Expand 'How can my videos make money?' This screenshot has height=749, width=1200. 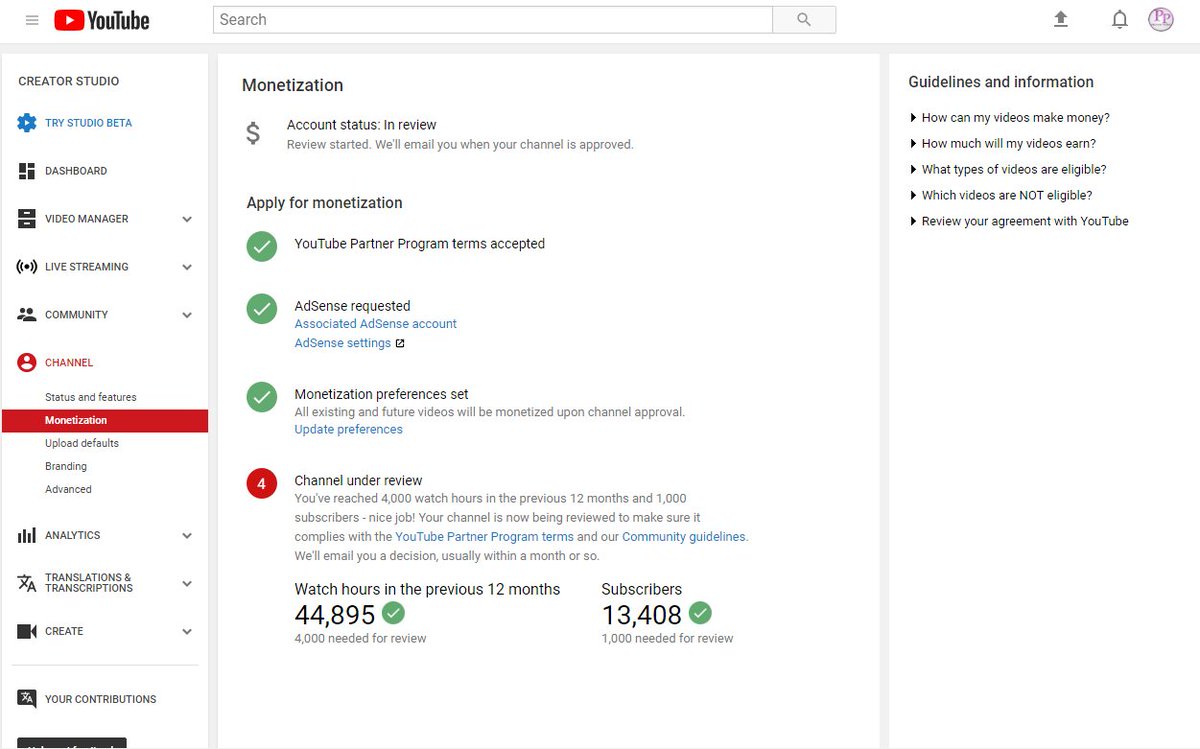[1010, 117]
